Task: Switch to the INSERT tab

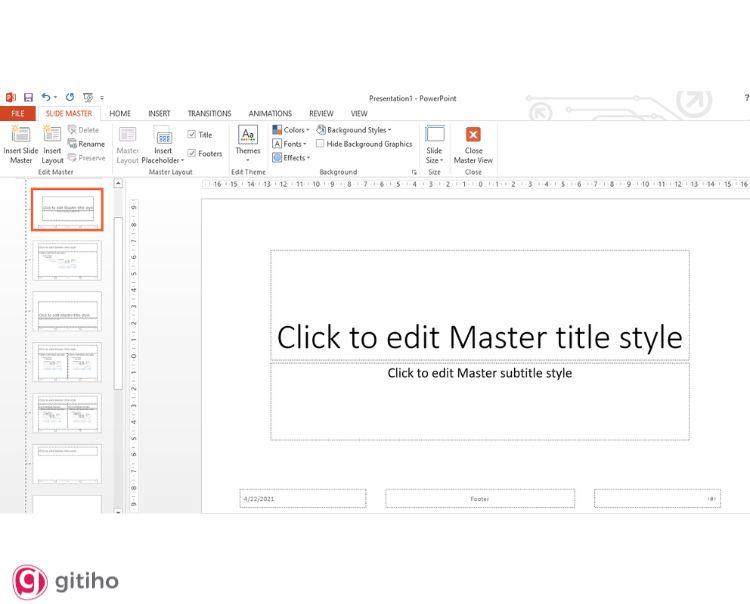Action: click(159, 113)
